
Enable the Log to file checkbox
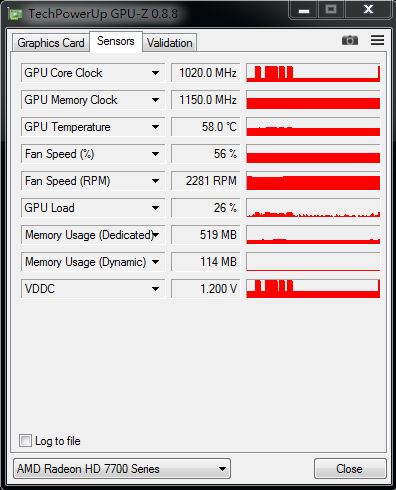pos(25,440)
